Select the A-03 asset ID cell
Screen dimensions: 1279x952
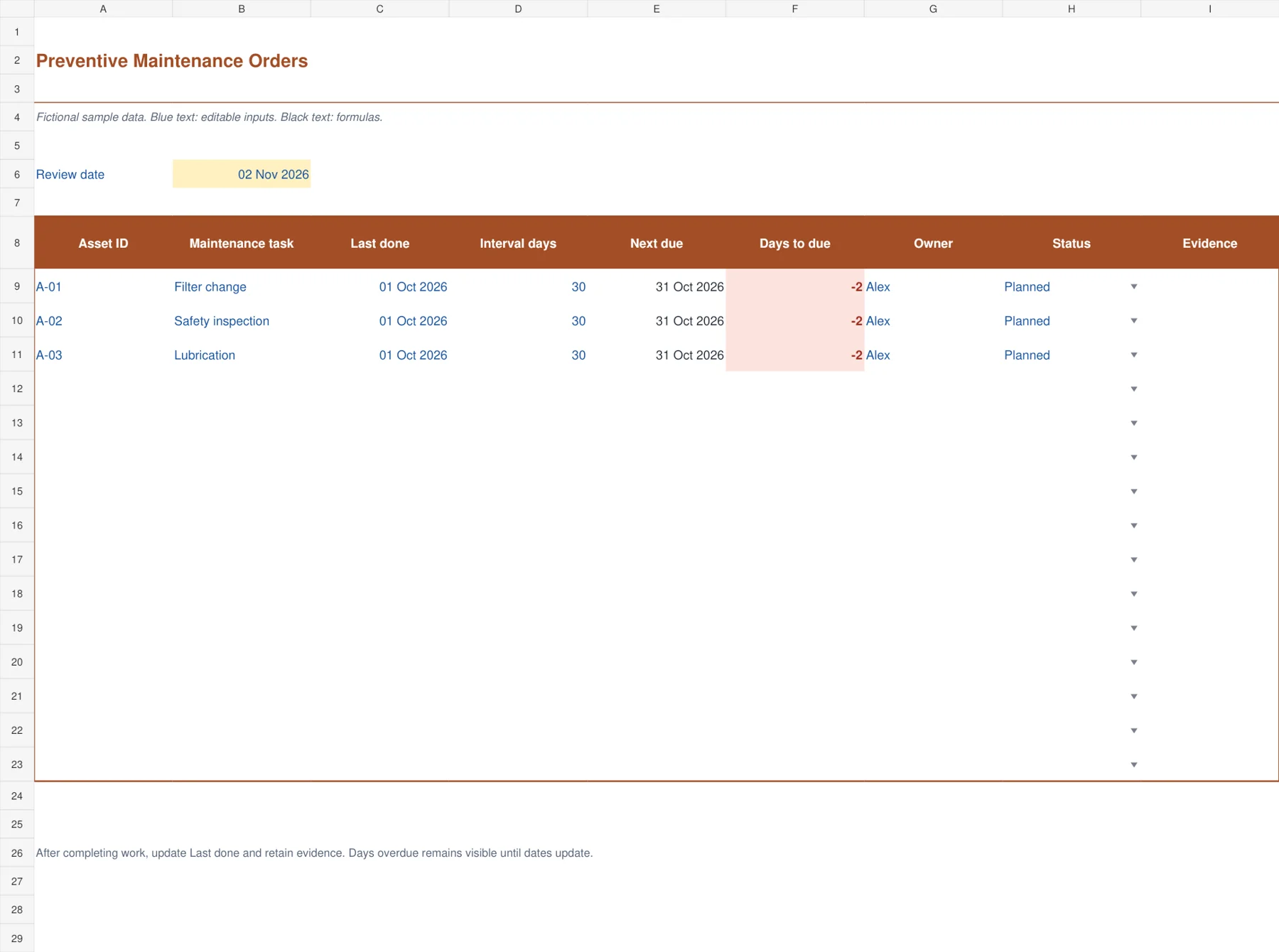point(103,355)
